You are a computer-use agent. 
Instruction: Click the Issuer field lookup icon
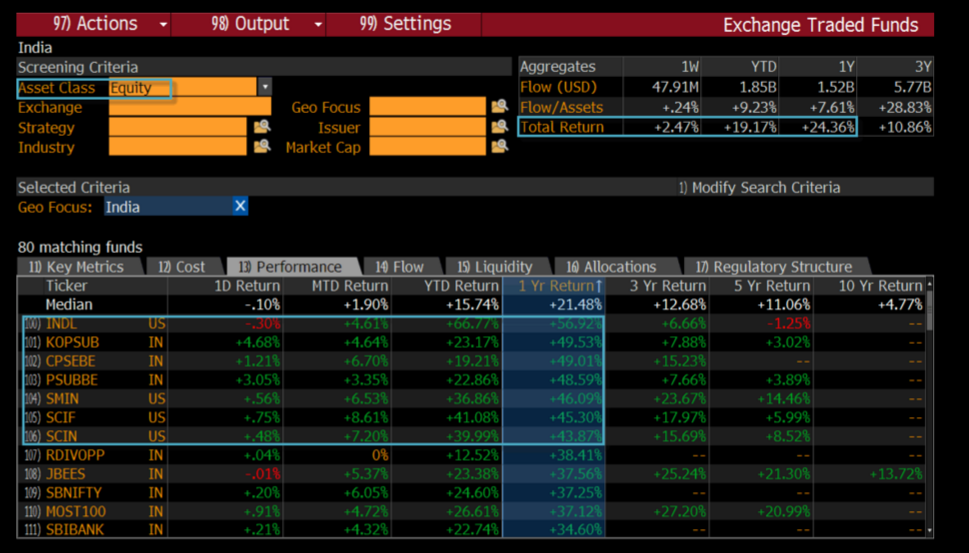click(499, 127)
